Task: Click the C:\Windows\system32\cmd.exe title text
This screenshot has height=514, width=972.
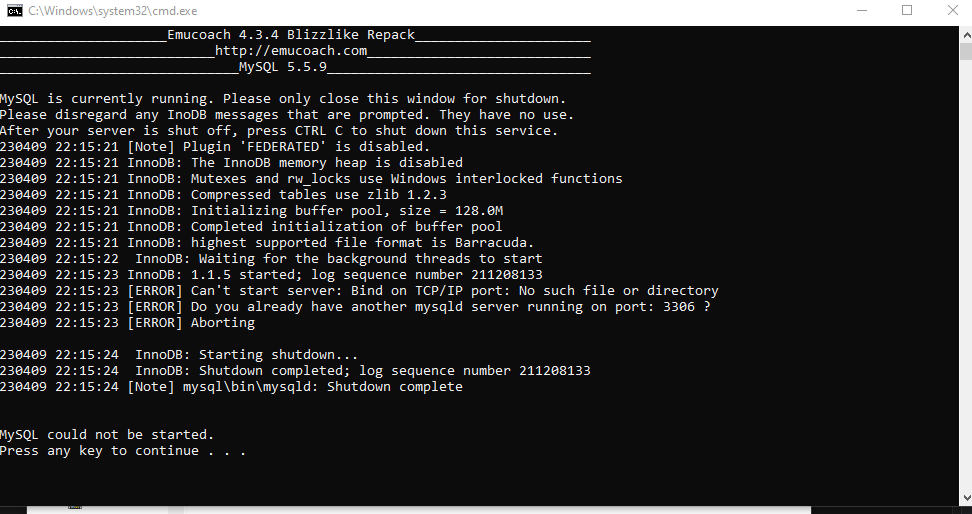Action: click(x=113, y=11)
